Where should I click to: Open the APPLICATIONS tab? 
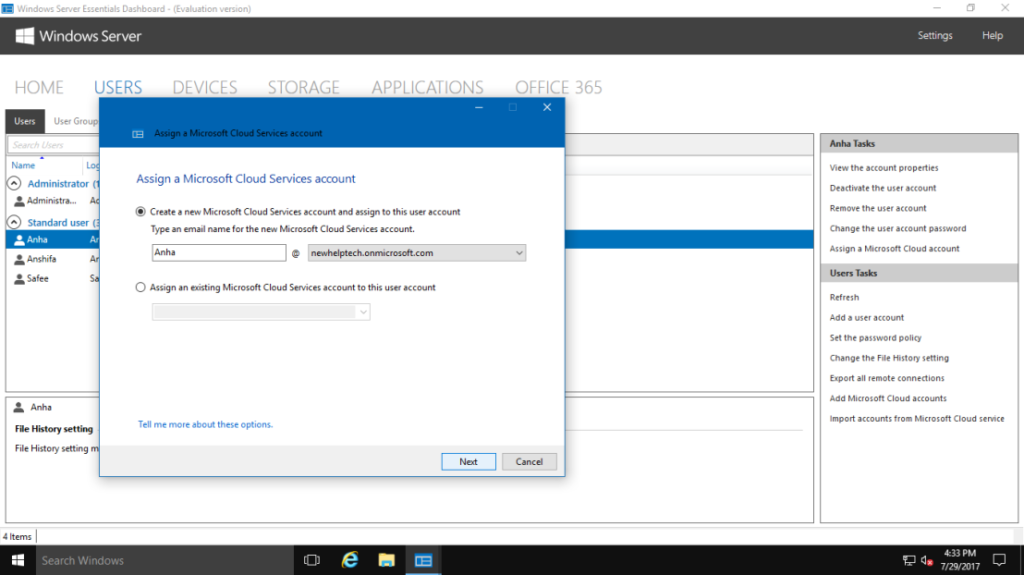pos(428,88)
